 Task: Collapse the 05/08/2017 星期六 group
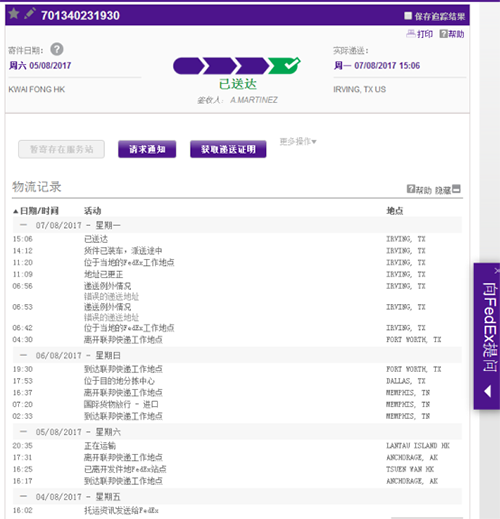click(23, 432)
